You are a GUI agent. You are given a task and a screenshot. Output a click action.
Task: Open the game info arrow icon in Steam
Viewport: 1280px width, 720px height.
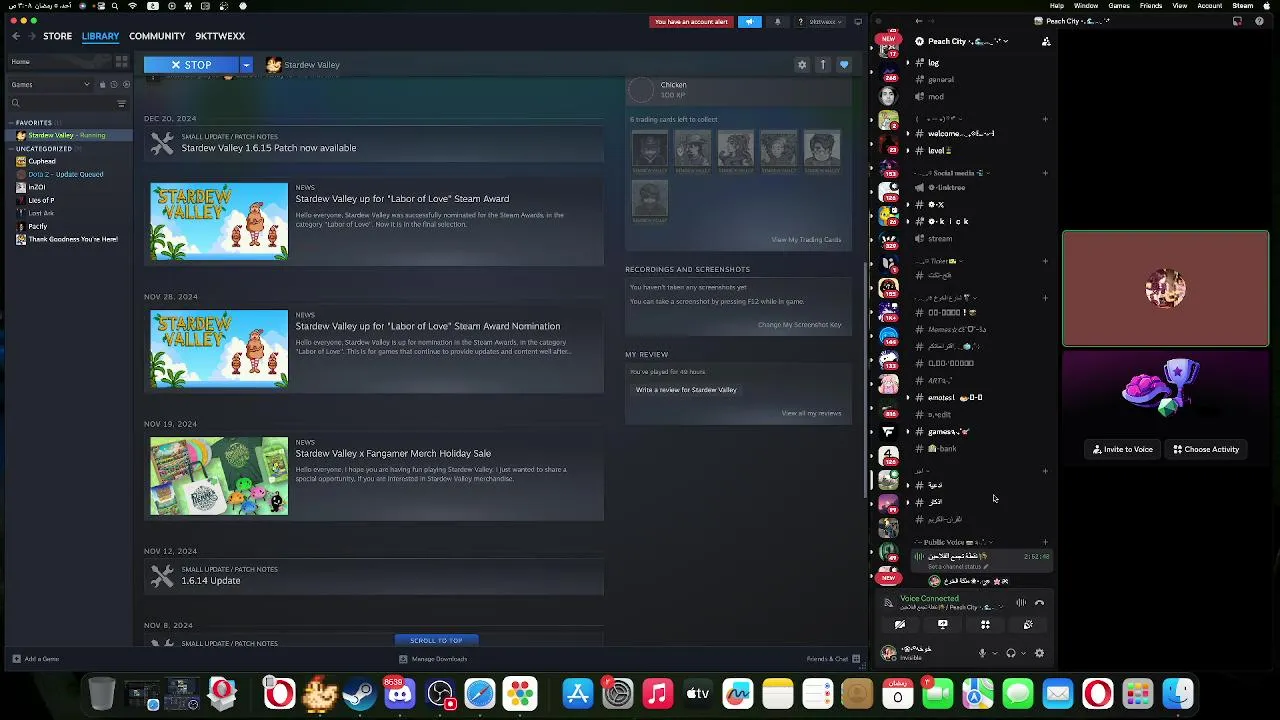(x=823, y=65)
